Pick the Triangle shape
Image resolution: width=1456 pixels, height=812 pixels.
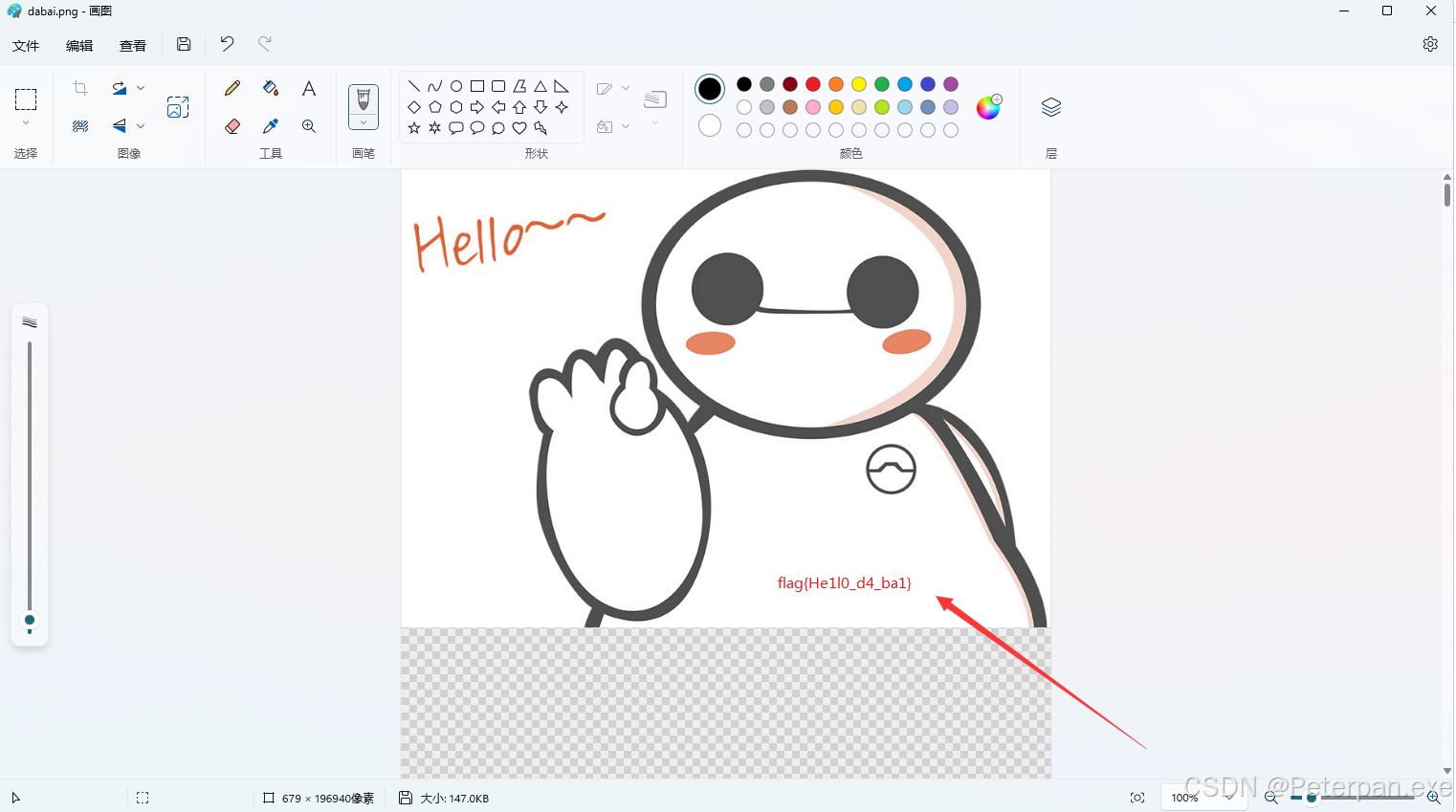tap(540, 86)
